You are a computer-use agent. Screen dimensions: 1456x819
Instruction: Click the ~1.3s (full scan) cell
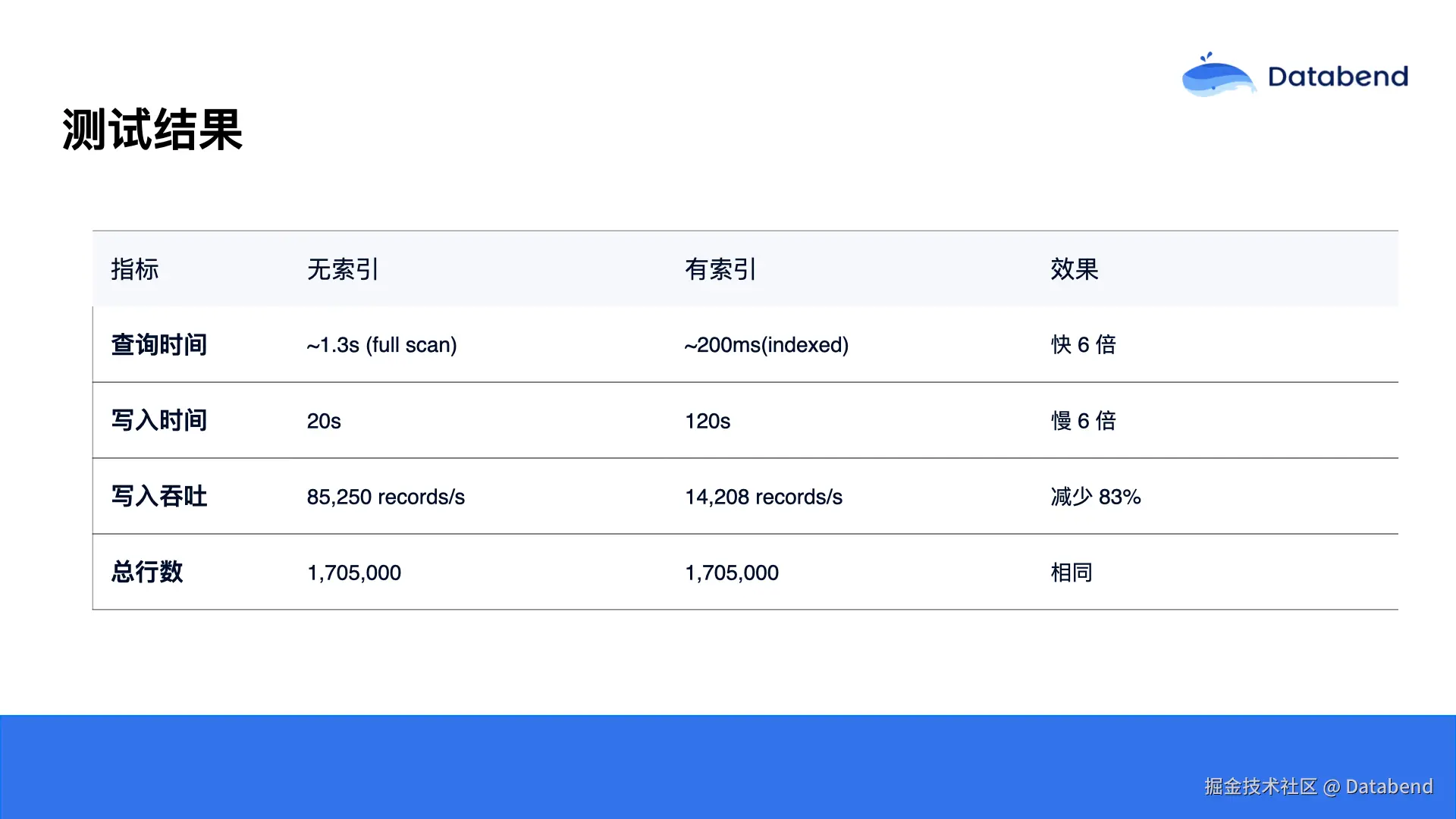click(x=381, y=345)
